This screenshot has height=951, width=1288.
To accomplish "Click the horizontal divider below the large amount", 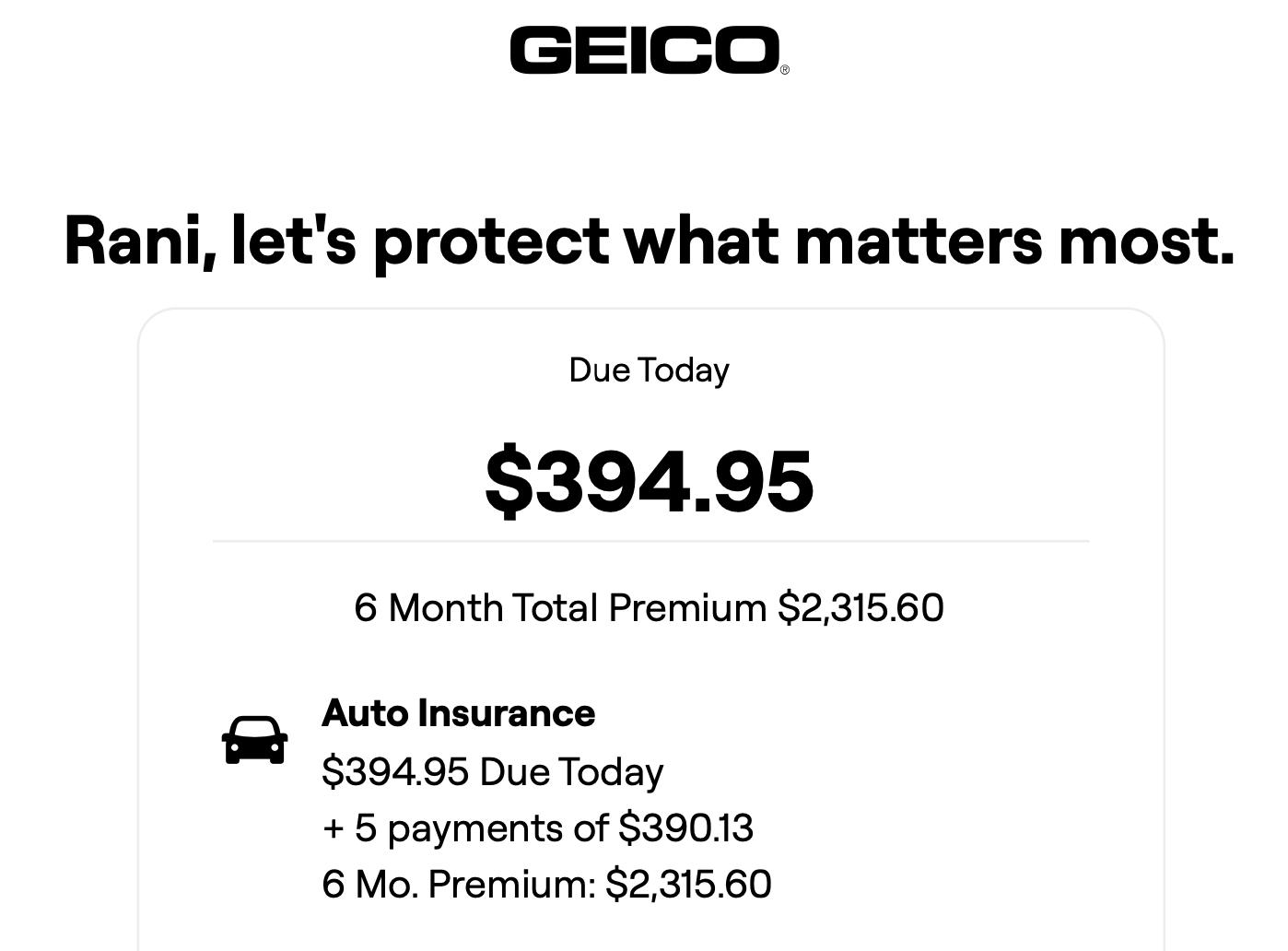I will coord(650,542).
